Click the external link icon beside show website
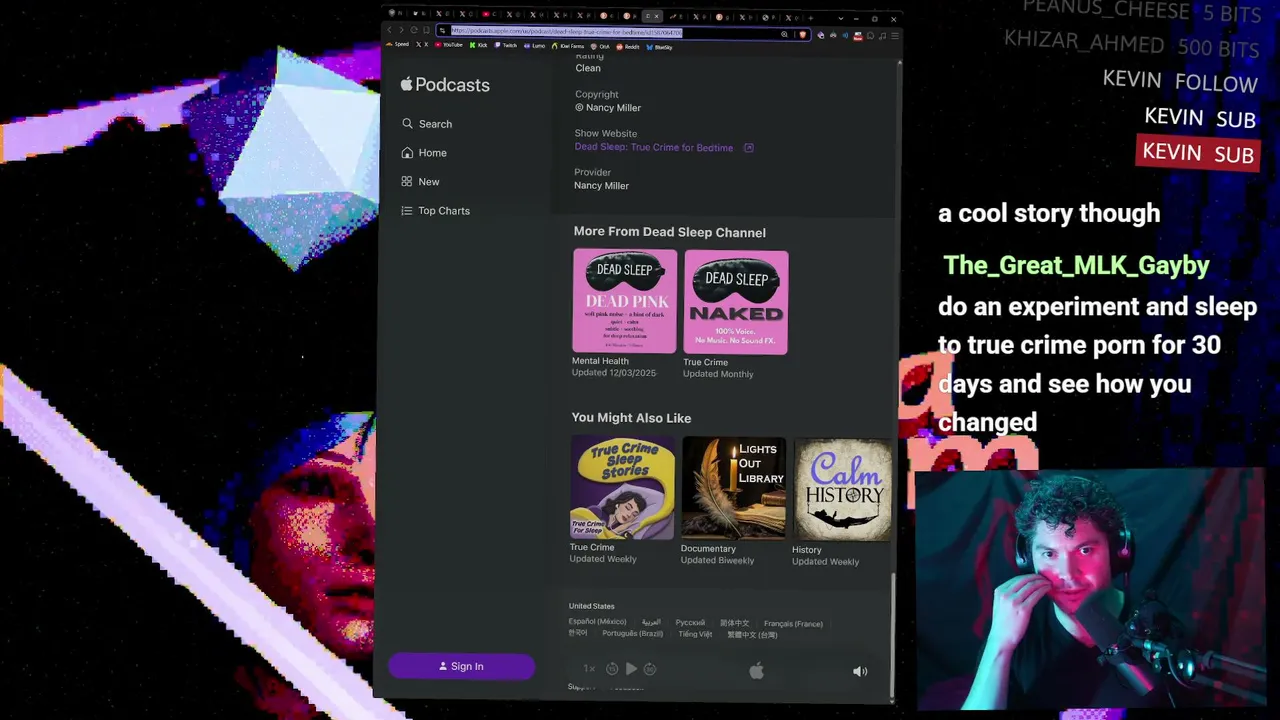 pyautogui.click(x=748, y=148)
